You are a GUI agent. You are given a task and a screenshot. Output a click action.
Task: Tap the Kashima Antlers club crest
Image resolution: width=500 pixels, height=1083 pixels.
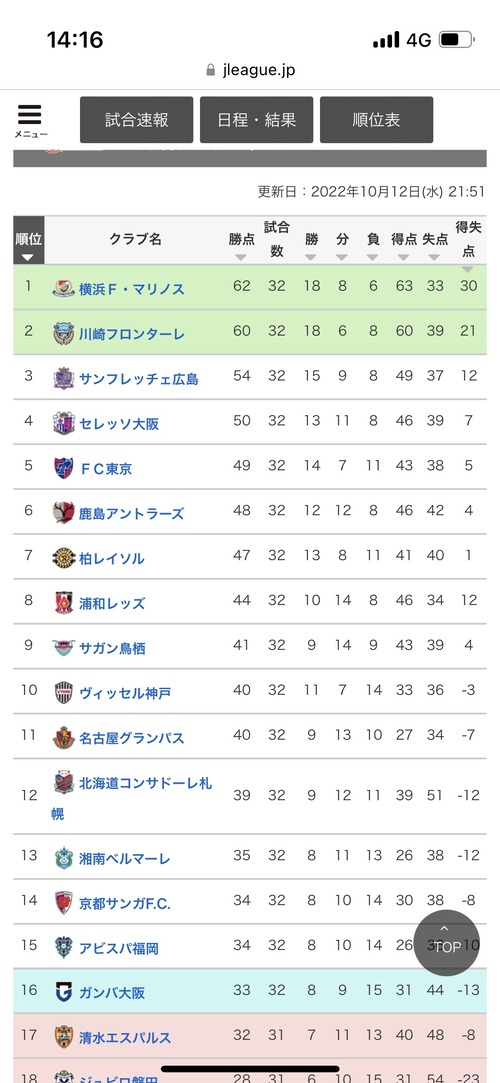pyautogui.click(x=64, y=512)
